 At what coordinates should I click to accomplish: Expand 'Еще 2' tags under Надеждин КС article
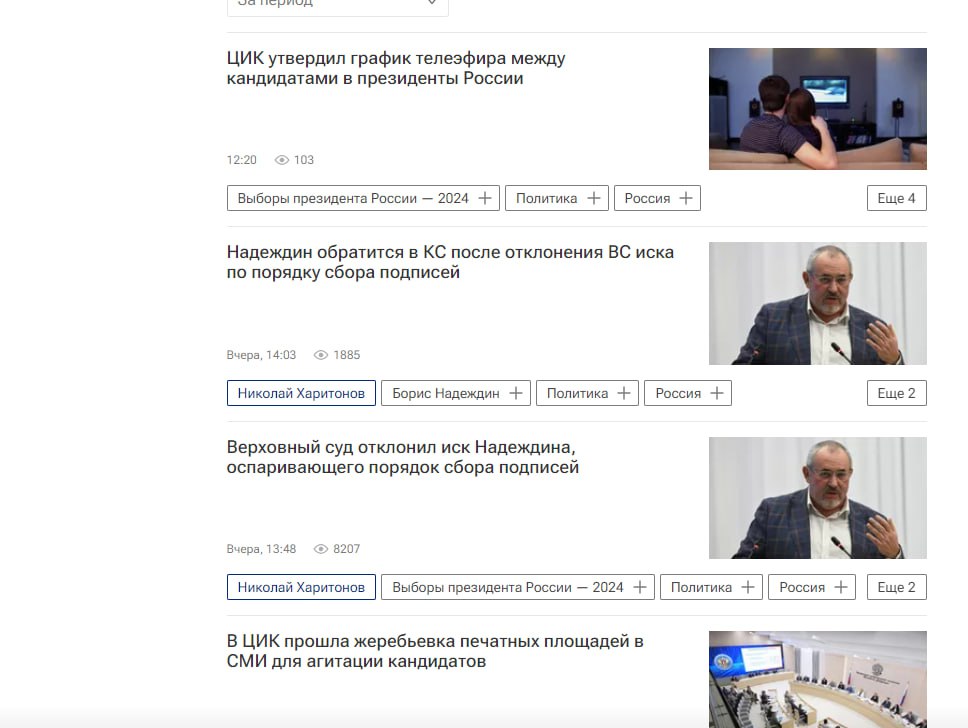pyautogui.click(x=896, y=393)
